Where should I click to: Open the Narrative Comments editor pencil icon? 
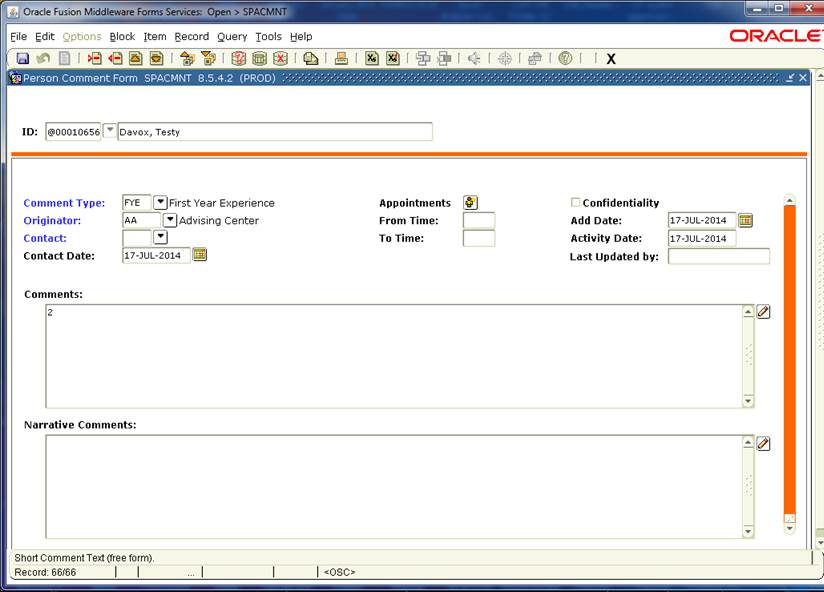coord(764,443)
